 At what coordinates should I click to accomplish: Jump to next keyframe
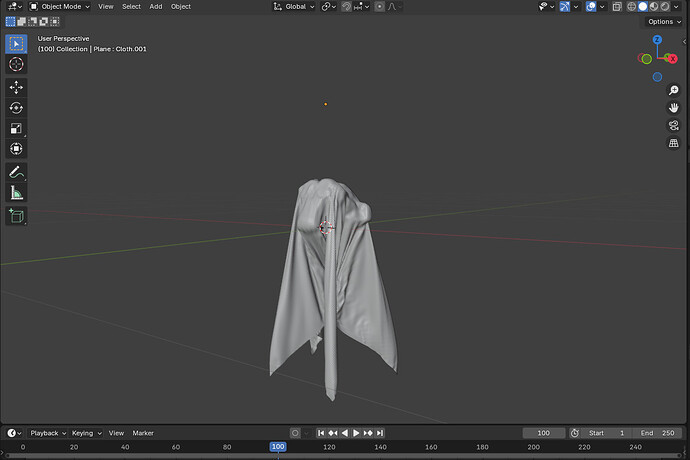[x=368, y=433]
